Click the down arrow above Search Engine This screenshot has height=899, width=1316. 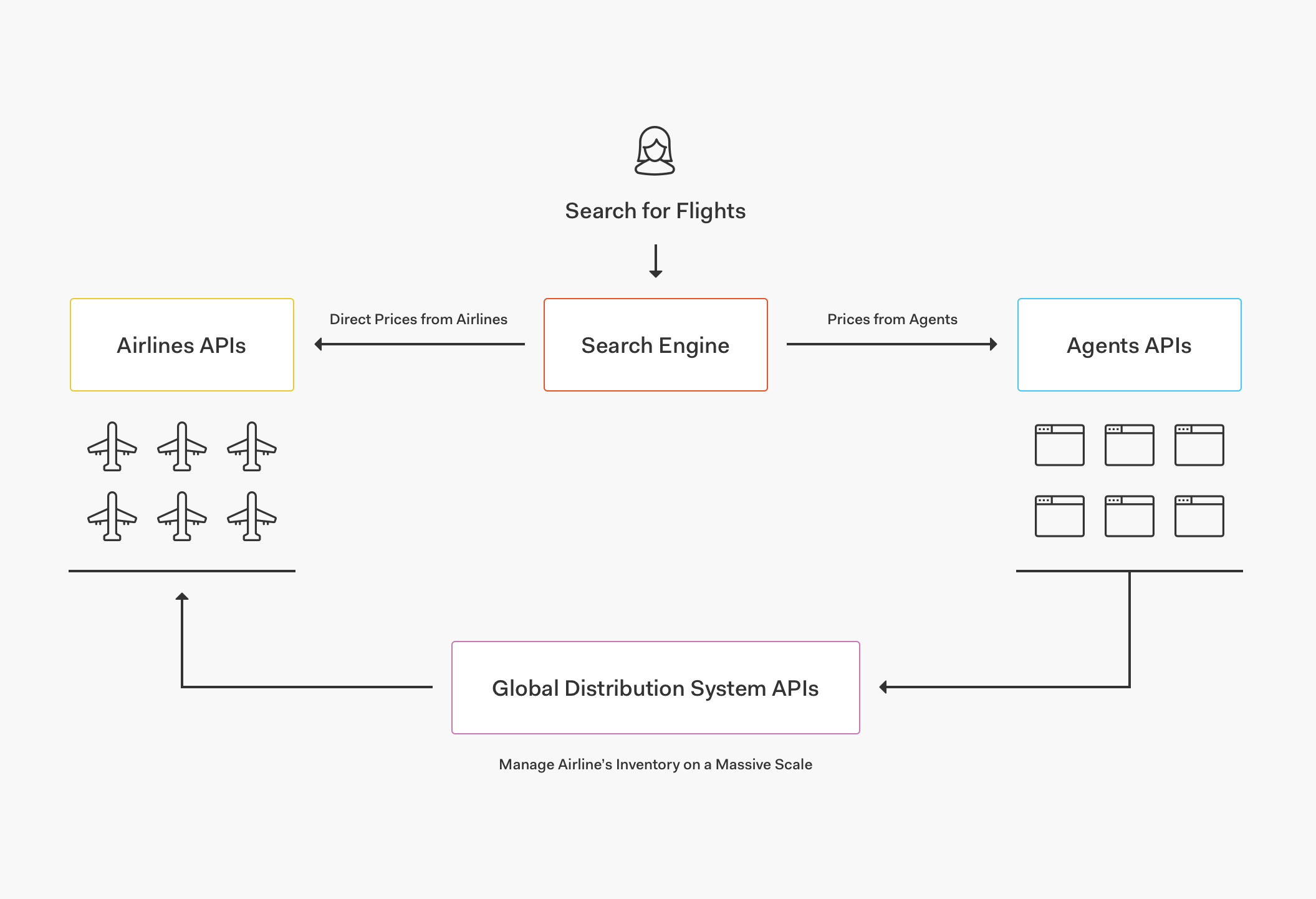pos(655,261)
